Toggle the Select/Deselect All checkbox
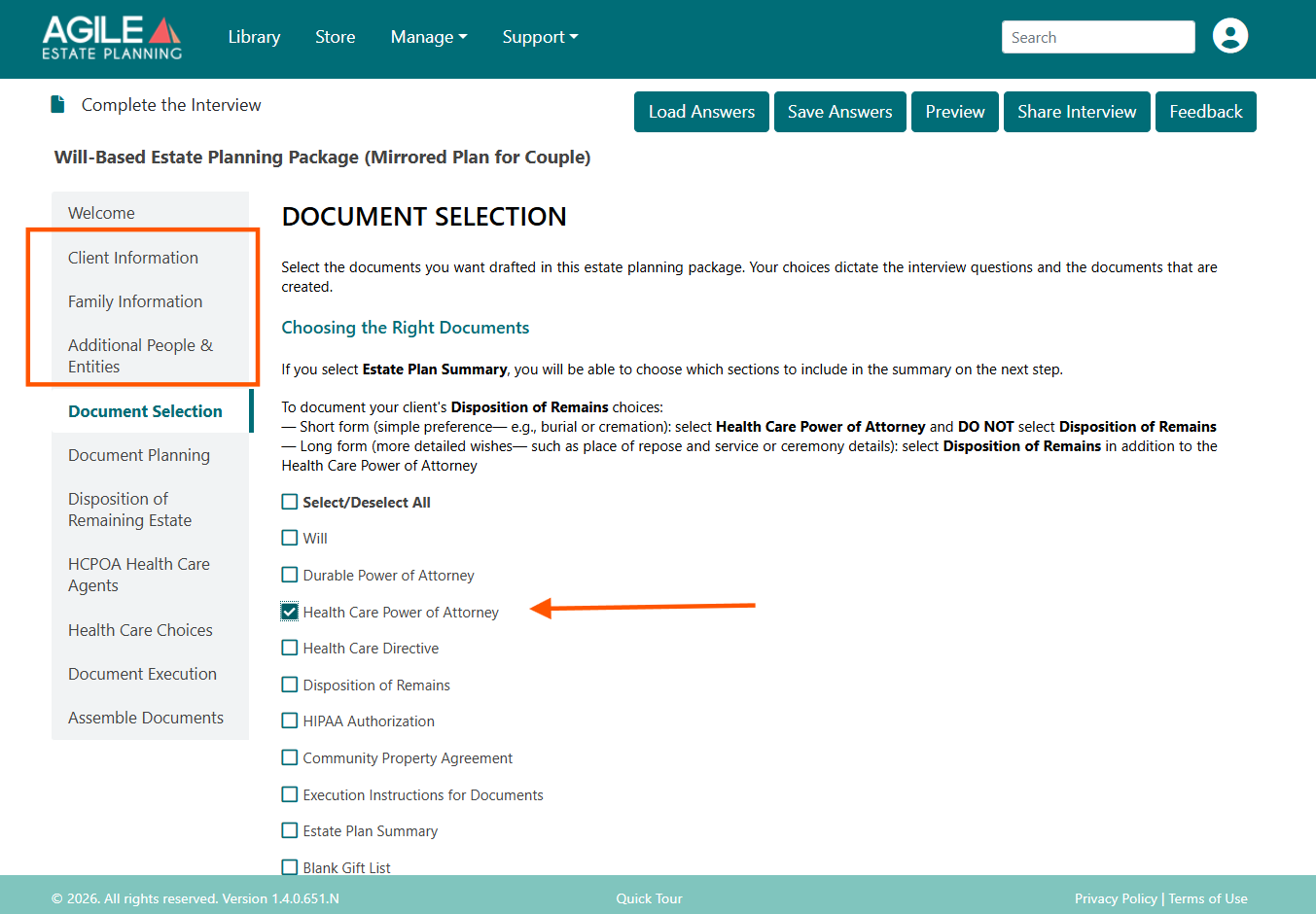 point(289,502)
